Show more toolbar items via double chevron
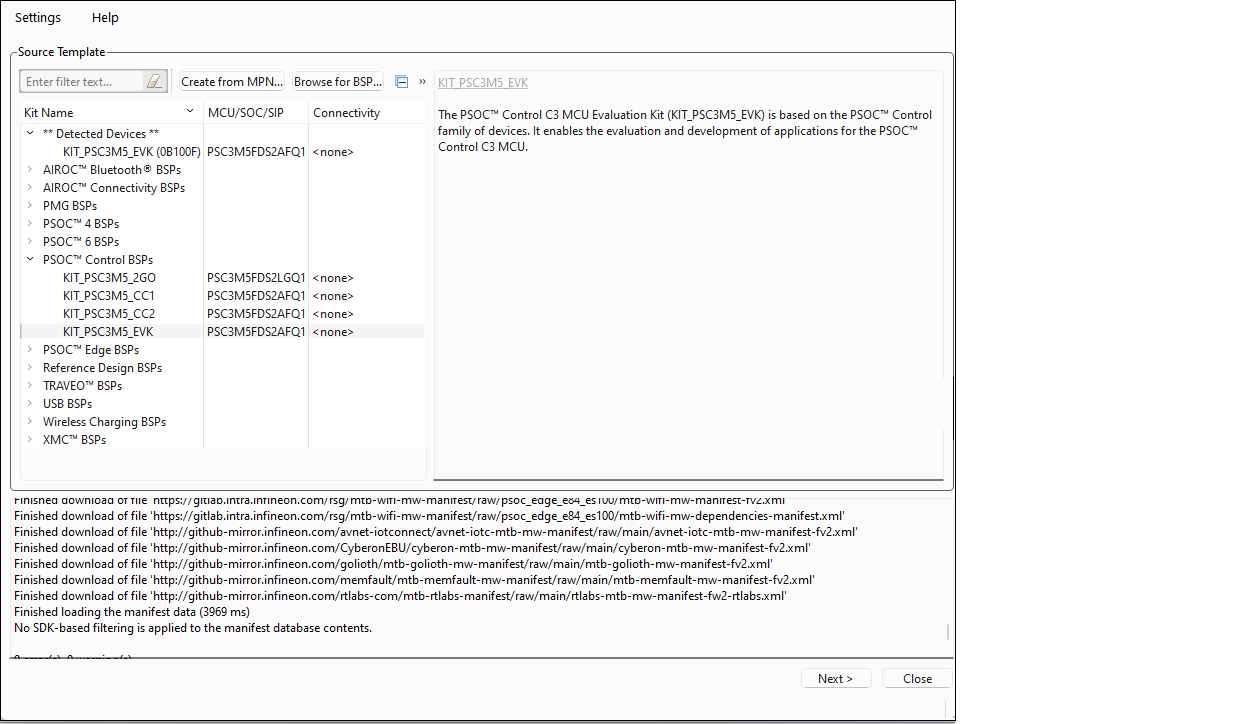Screen dimensions: 1242x724 422,82
